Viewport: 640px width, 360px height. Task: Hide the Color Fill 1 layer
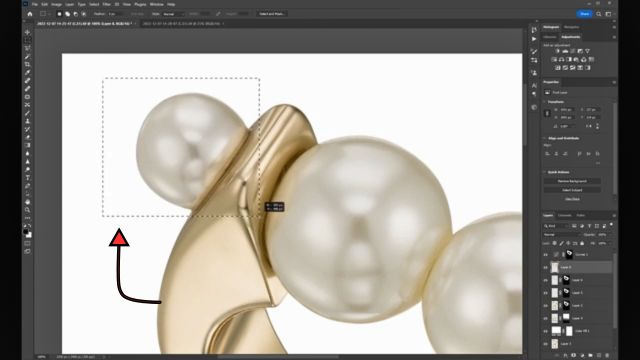point(546,331)
